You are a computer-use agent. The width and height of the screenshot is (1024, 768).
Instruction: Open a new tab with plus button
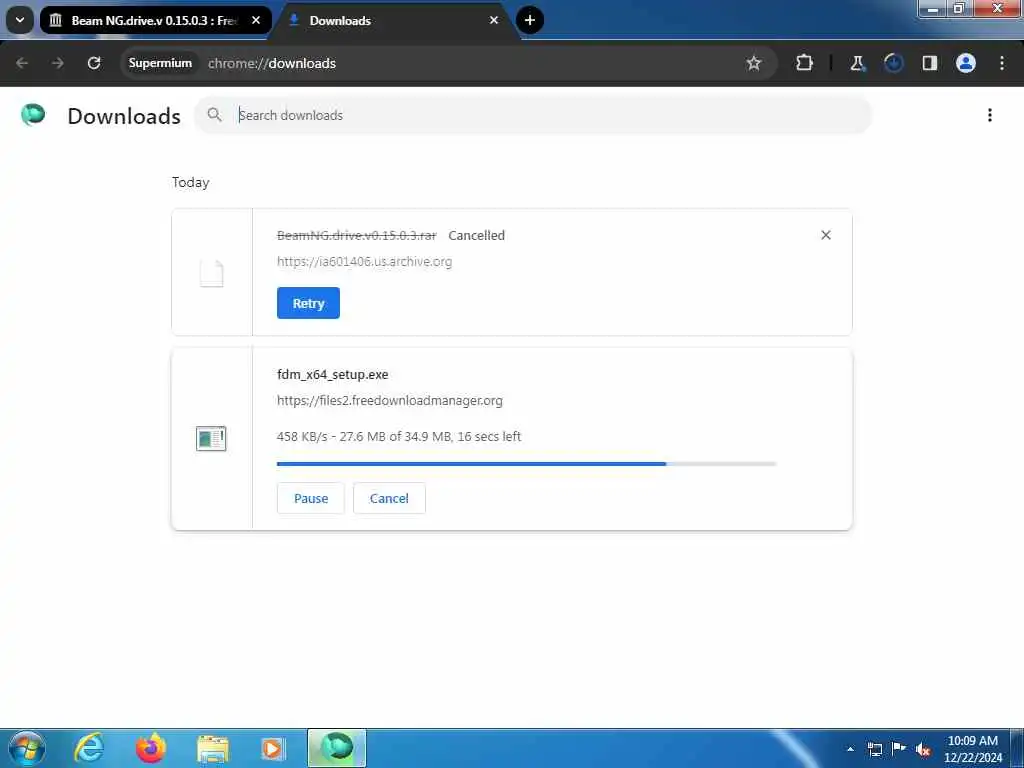[530, 20]
